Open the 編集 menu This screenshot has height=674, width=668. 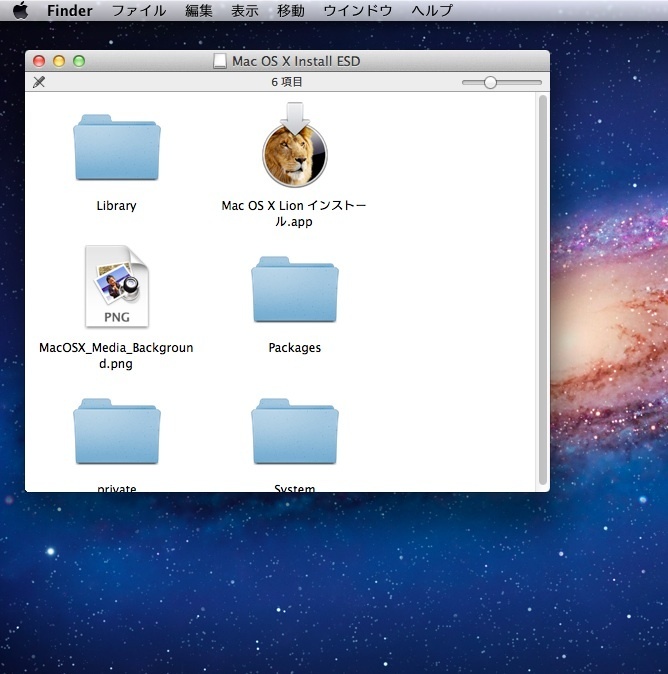click(199, 11)
